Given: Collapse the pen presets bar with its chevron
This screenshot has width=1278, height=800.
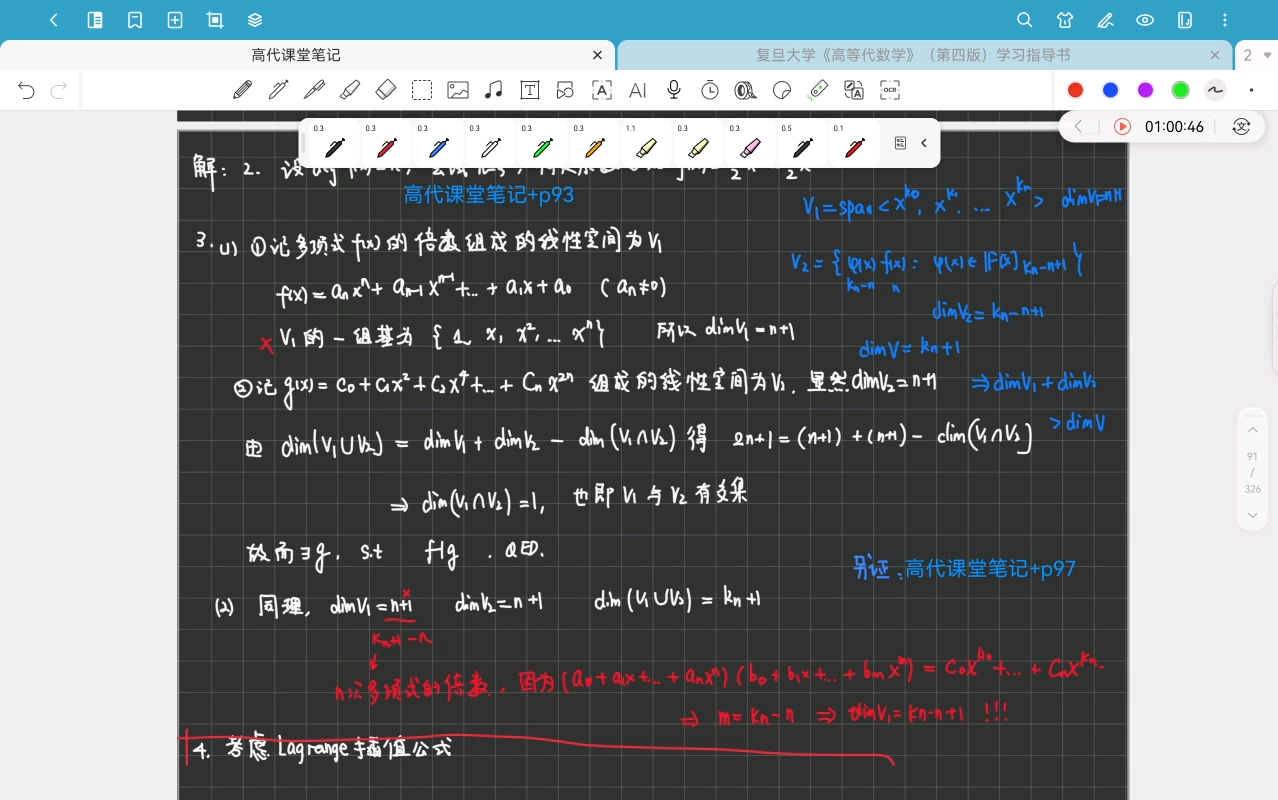Looking at the screenshot, I should coord(924,143).
